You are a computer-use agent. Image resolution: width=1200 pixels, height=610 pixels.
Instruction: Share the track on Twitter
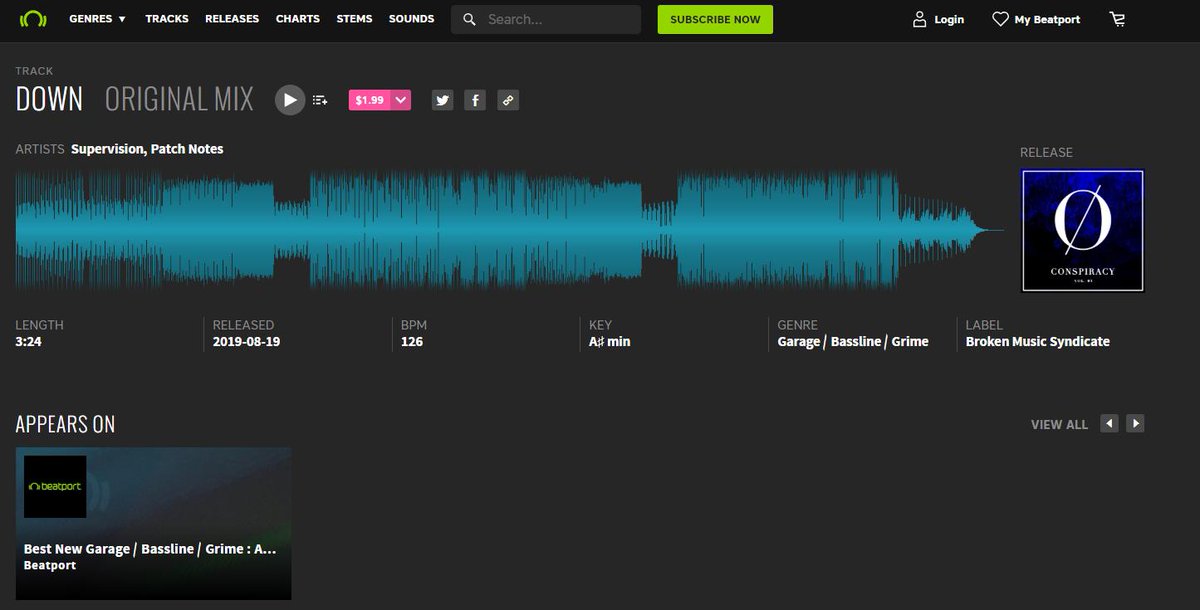coord(443,100)
